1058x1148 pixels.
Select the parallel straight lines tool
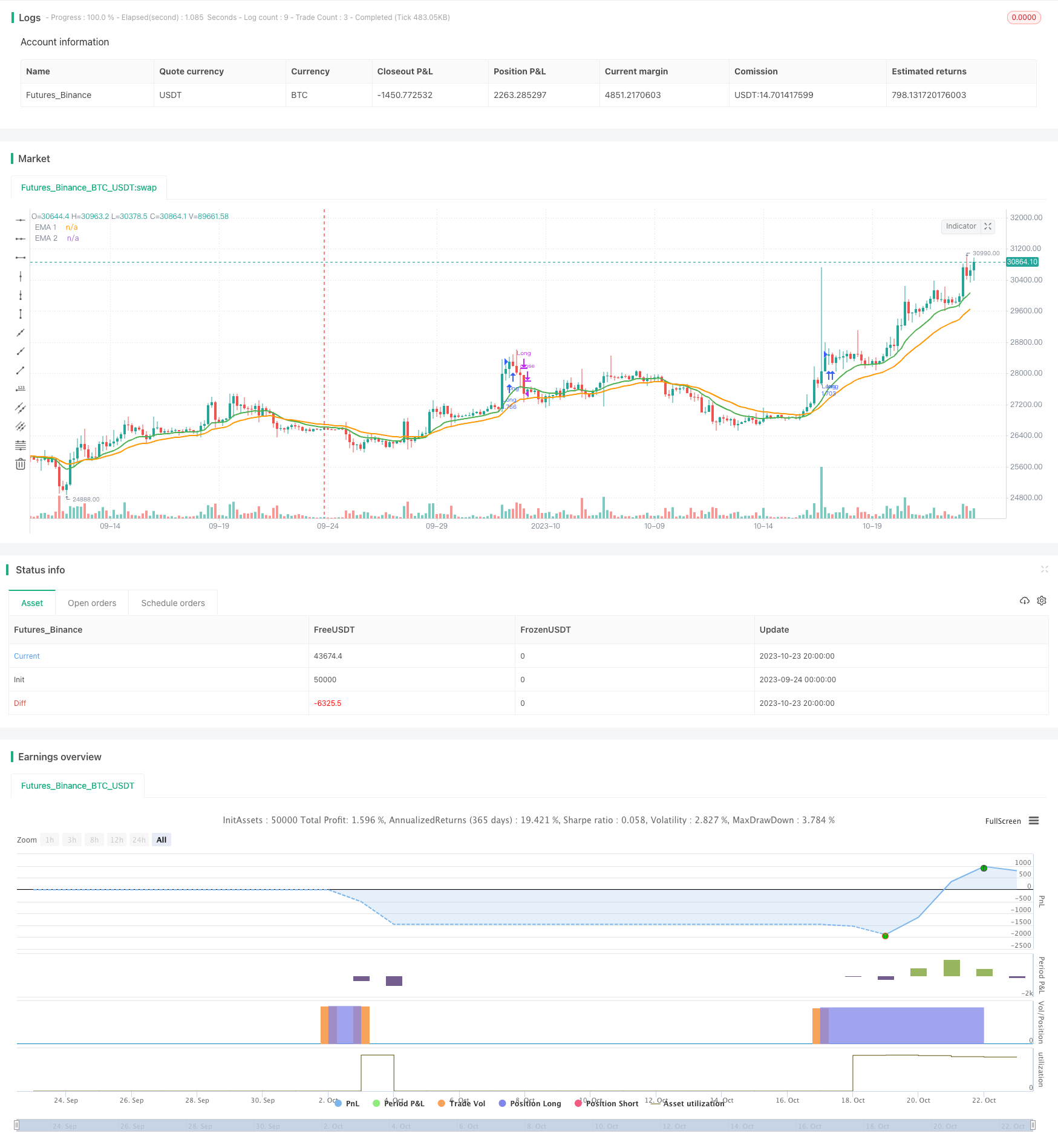pos(21,426)
